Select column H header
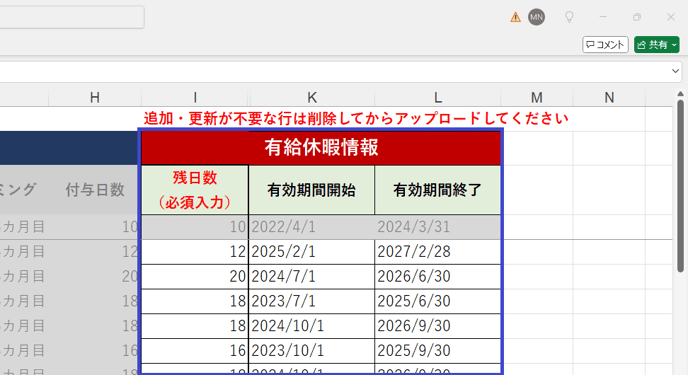The image size is (688, 375). [x=95, y=97]
